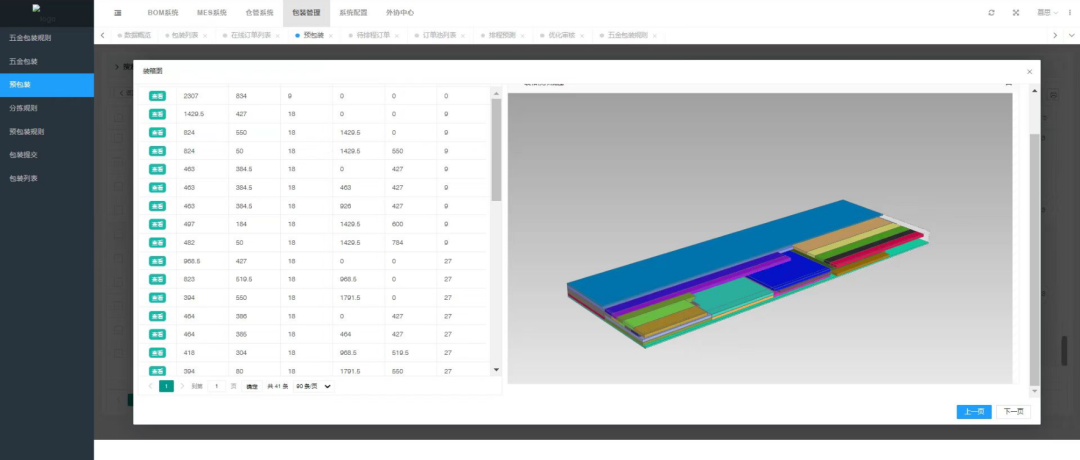Close the 装箱图 dialog
This screenshot has width=1080, height=460.
1029,72
